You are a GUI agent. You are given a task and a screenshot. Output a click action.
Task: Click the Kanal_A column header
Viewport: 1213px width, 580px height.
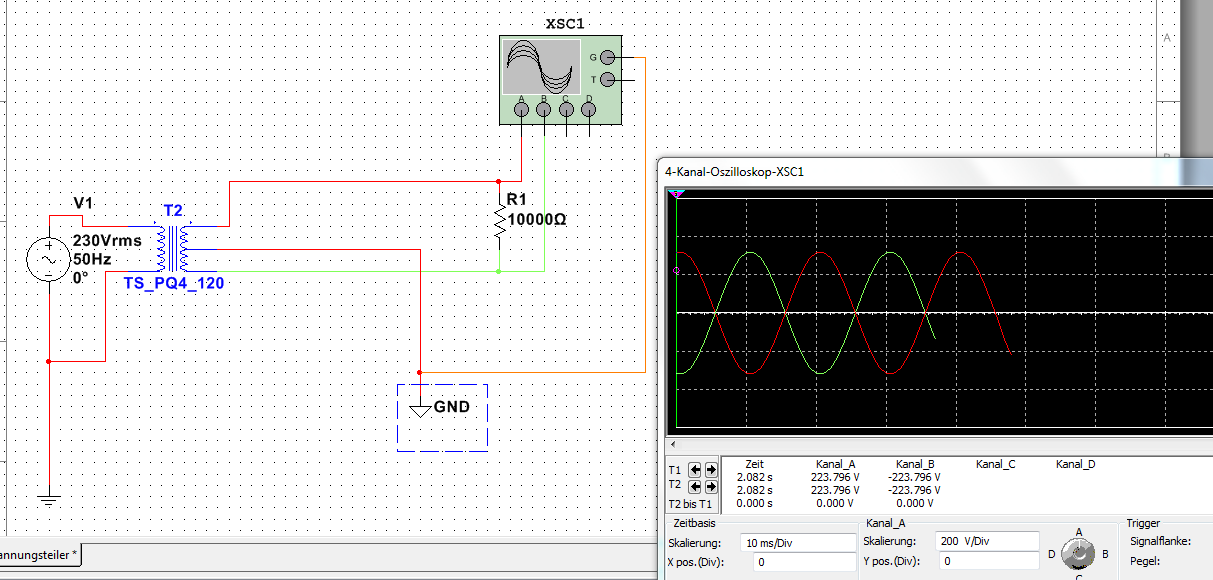coord(836,464)
